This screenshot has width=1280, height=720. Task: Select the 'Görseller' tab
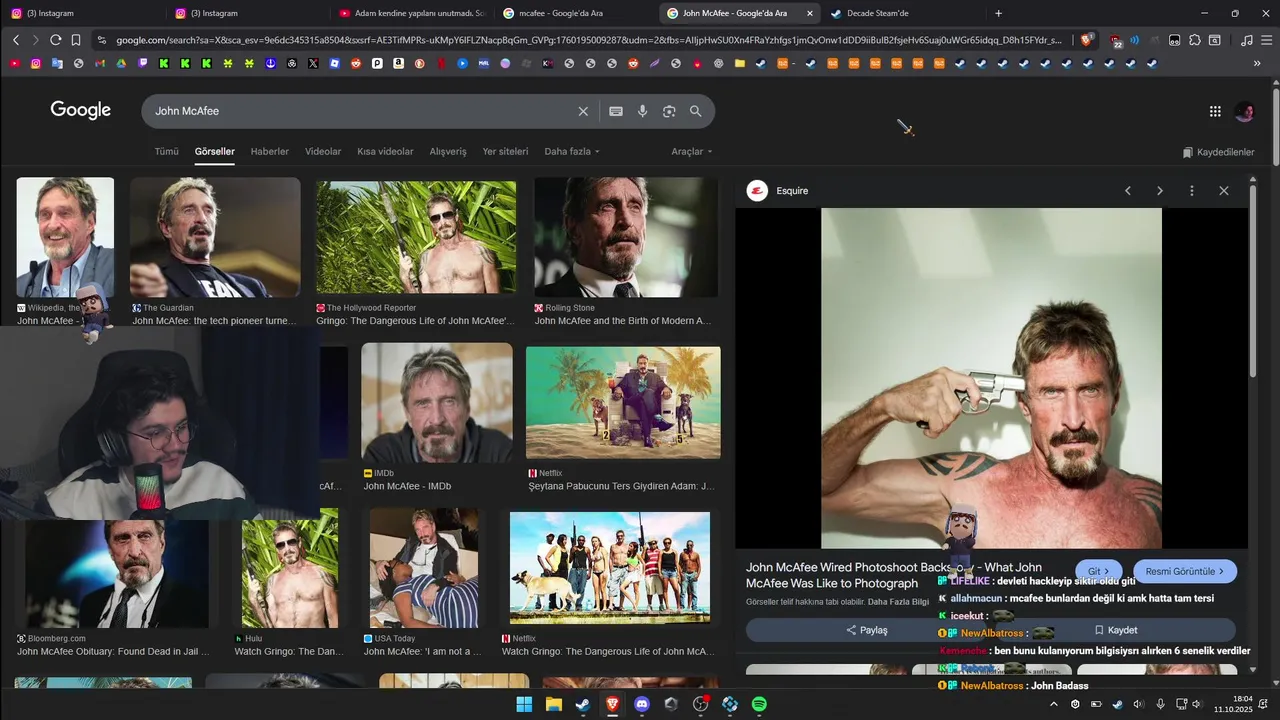coord(215,152)
